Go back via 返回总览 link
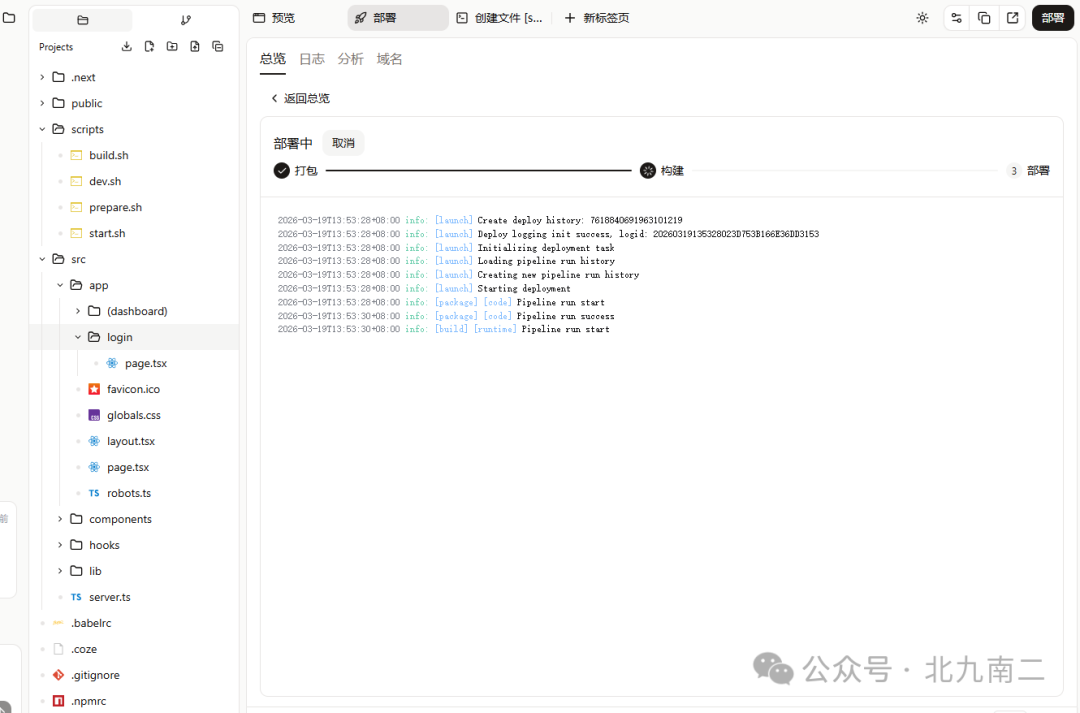1080x713 pixels. click(300, 98)
